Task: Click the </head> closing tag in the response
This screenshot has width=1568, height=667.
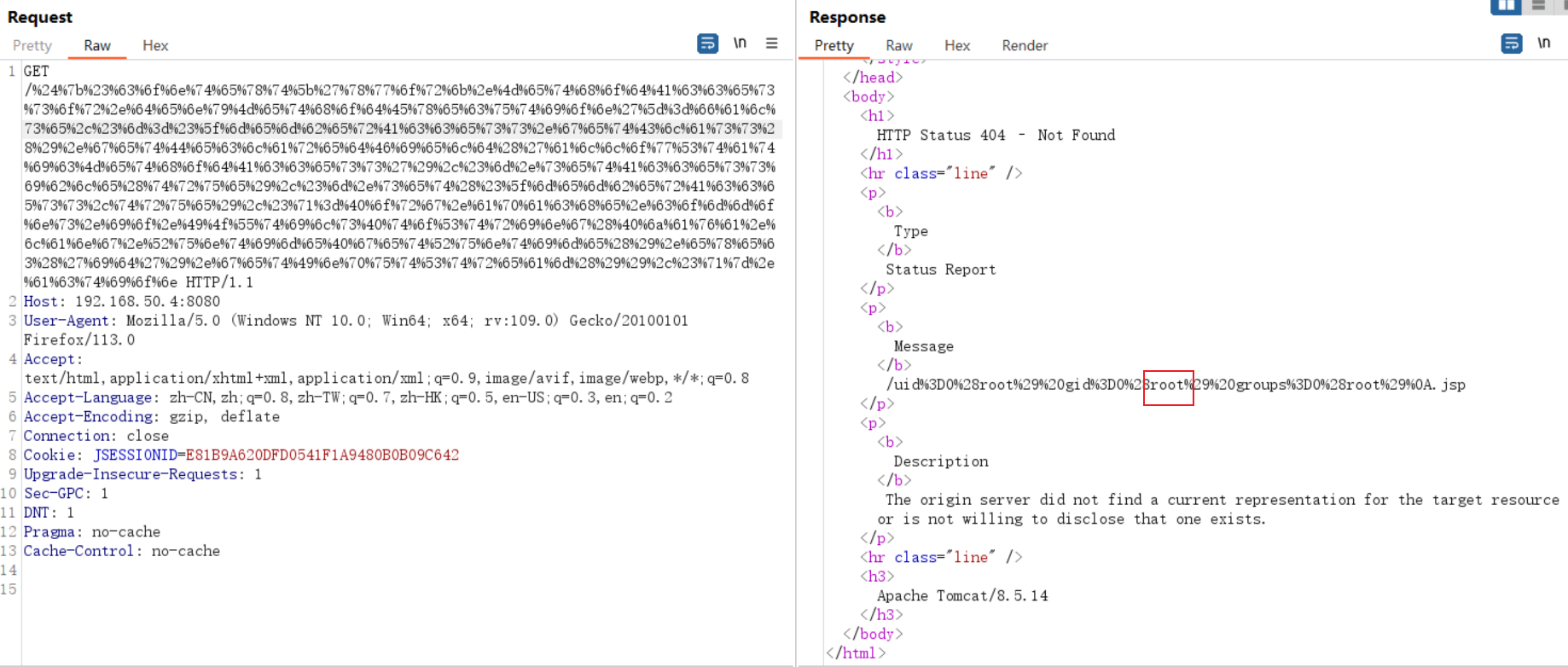Action: tap(873, 78)
